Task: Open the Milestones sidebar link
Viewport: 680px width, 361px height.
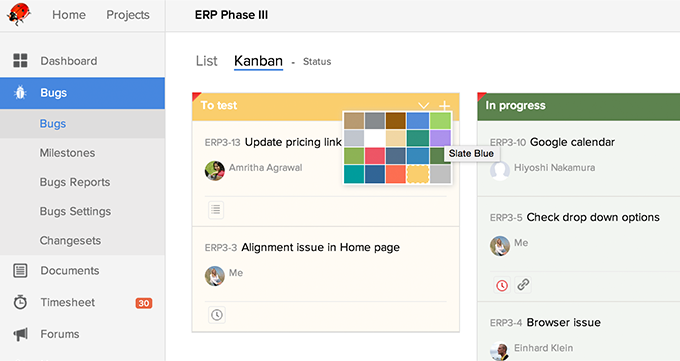Action: pyautogui.click(x=67, y=153)
